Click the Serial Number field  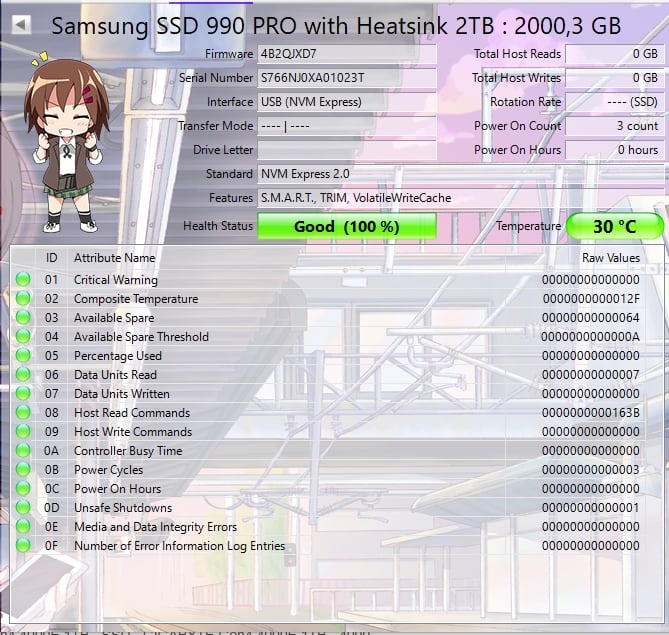[346, 78]
